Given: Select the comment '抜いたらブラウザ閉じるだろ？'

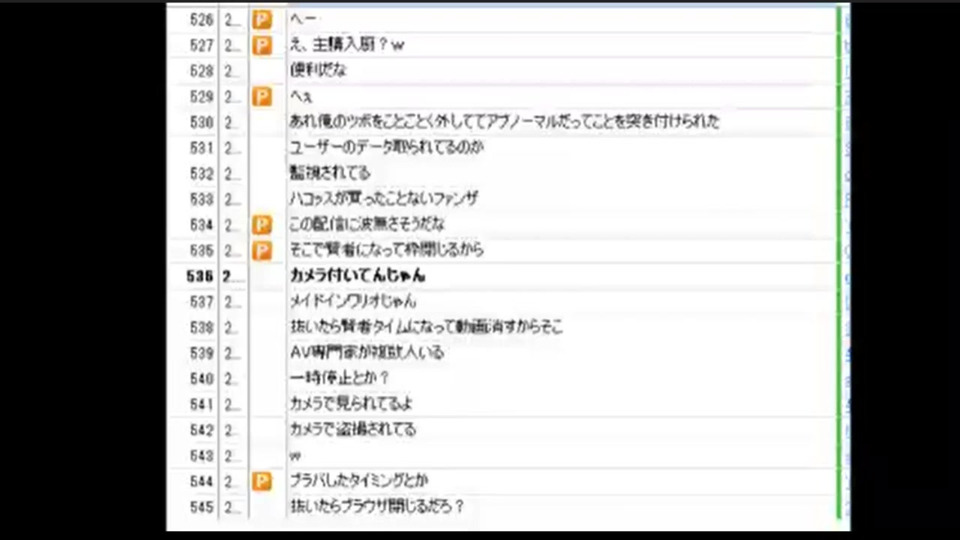Looking at the screenshot, I should 377,507.
